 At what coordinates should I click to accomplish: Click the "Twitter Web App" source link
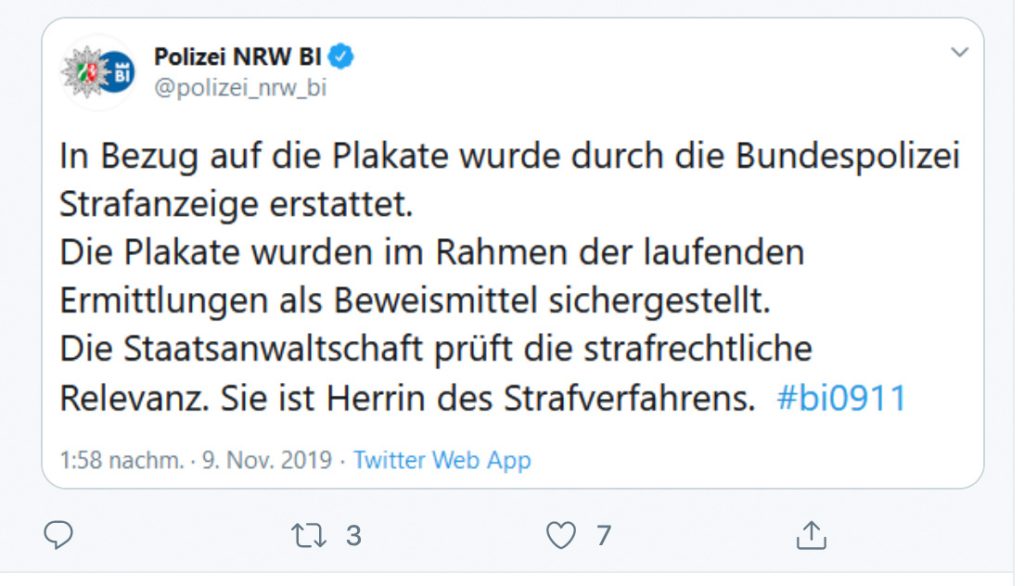442,461
